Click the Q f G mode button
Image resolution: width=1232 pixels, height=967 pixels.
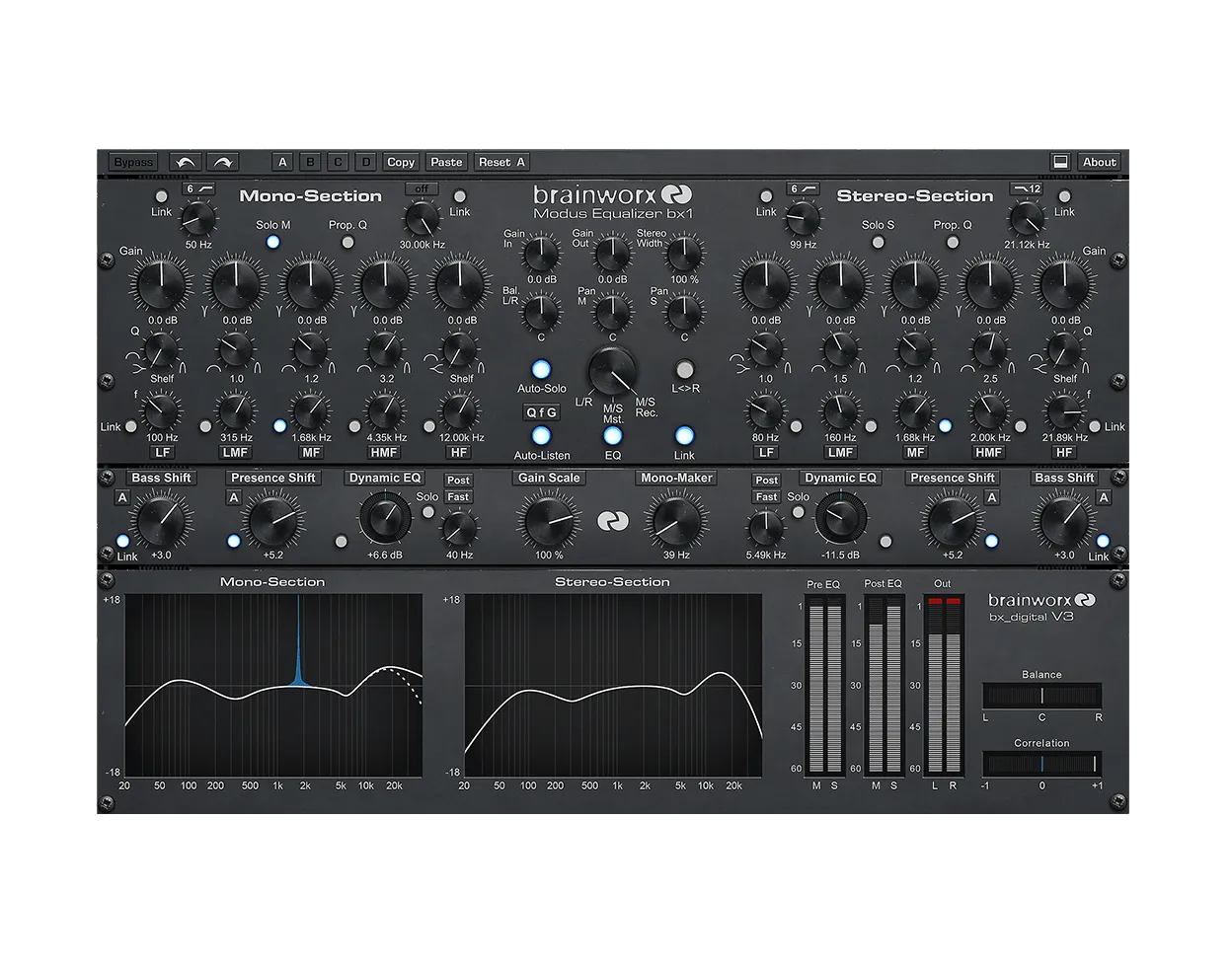coord(541,412)
